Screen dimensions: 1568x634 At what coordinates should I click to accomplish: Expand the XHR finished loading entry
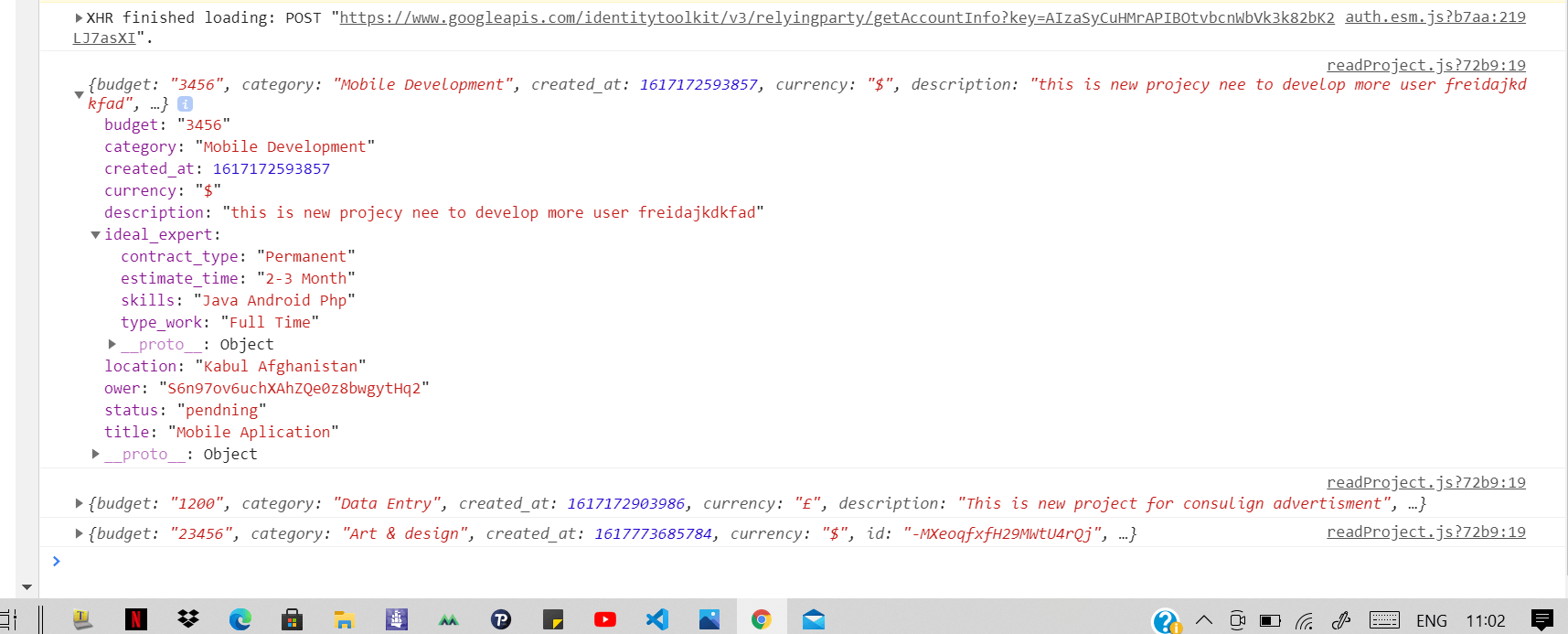tap(79, 17)
